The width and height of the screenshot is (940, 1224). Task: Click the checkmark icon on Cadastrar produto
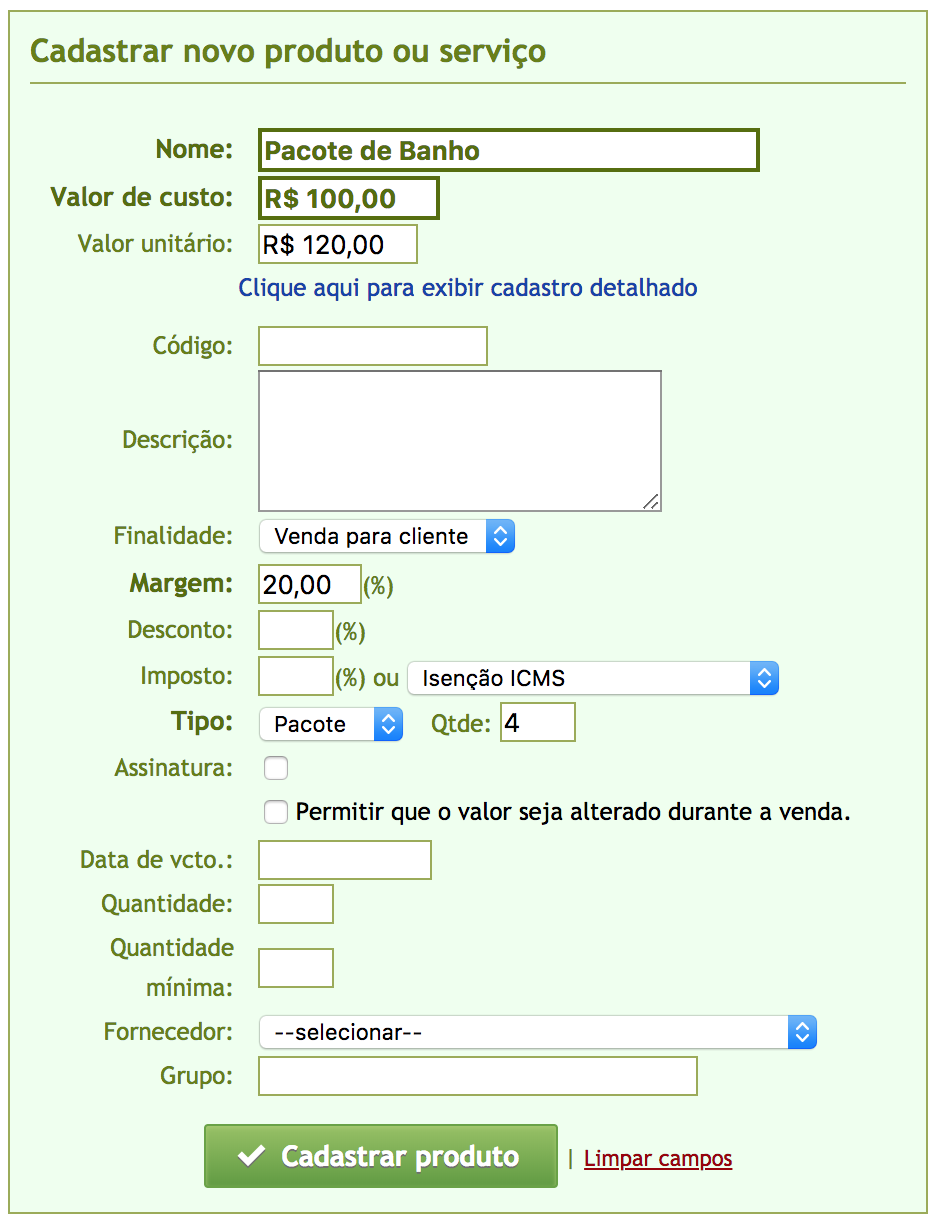coord(251,1157)
